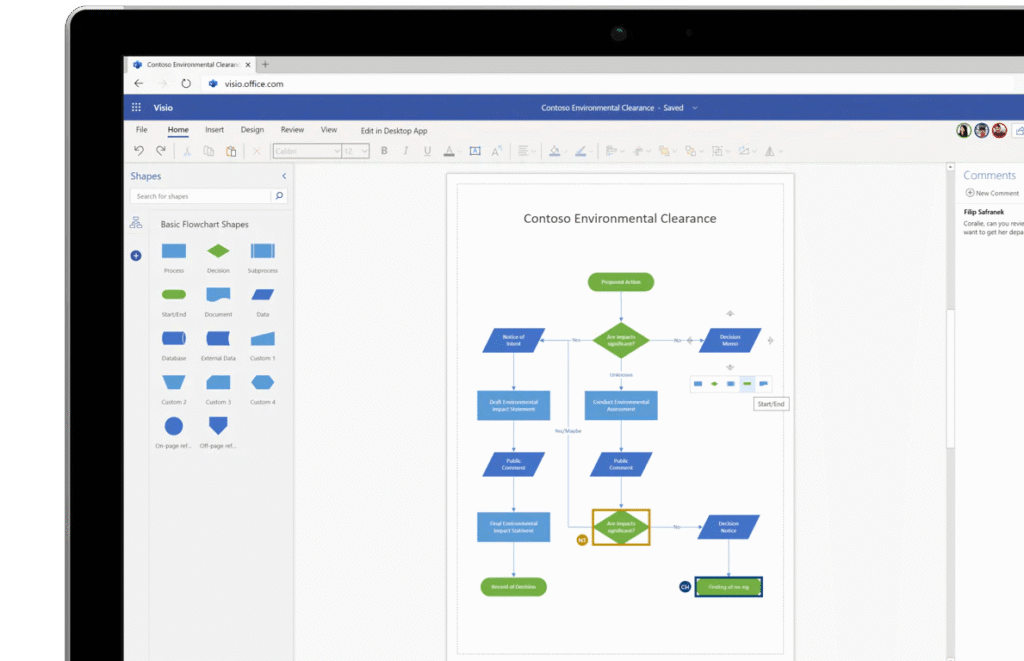Image resolution: width=1024 pixels, height=661 pixels.
Task: Close the Contoso Environmental Clearance tab
Action: (x=248, y=65)
